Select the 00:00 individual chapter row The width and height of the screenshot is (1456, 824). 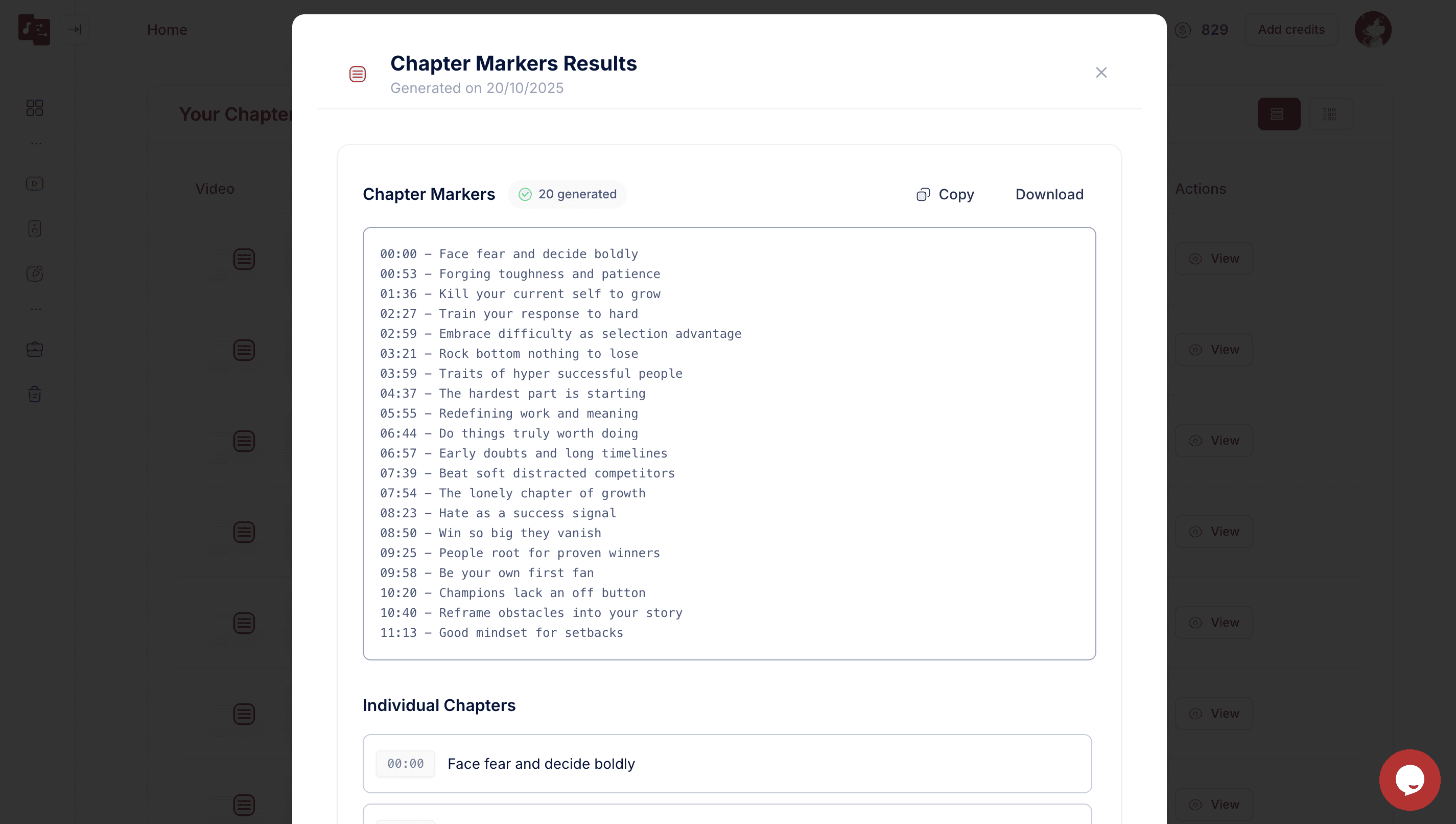[726, 764]
